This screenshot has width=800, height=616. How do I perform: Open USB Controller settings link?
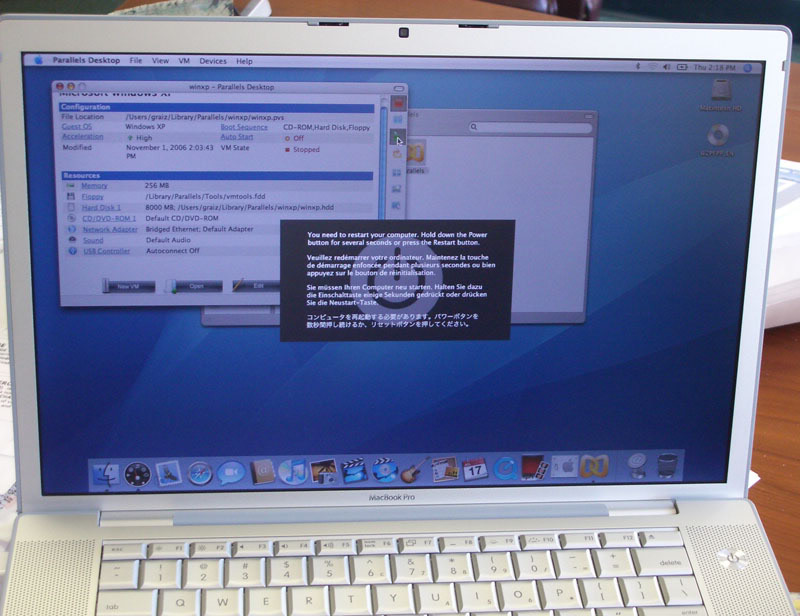tap(107, 251)
